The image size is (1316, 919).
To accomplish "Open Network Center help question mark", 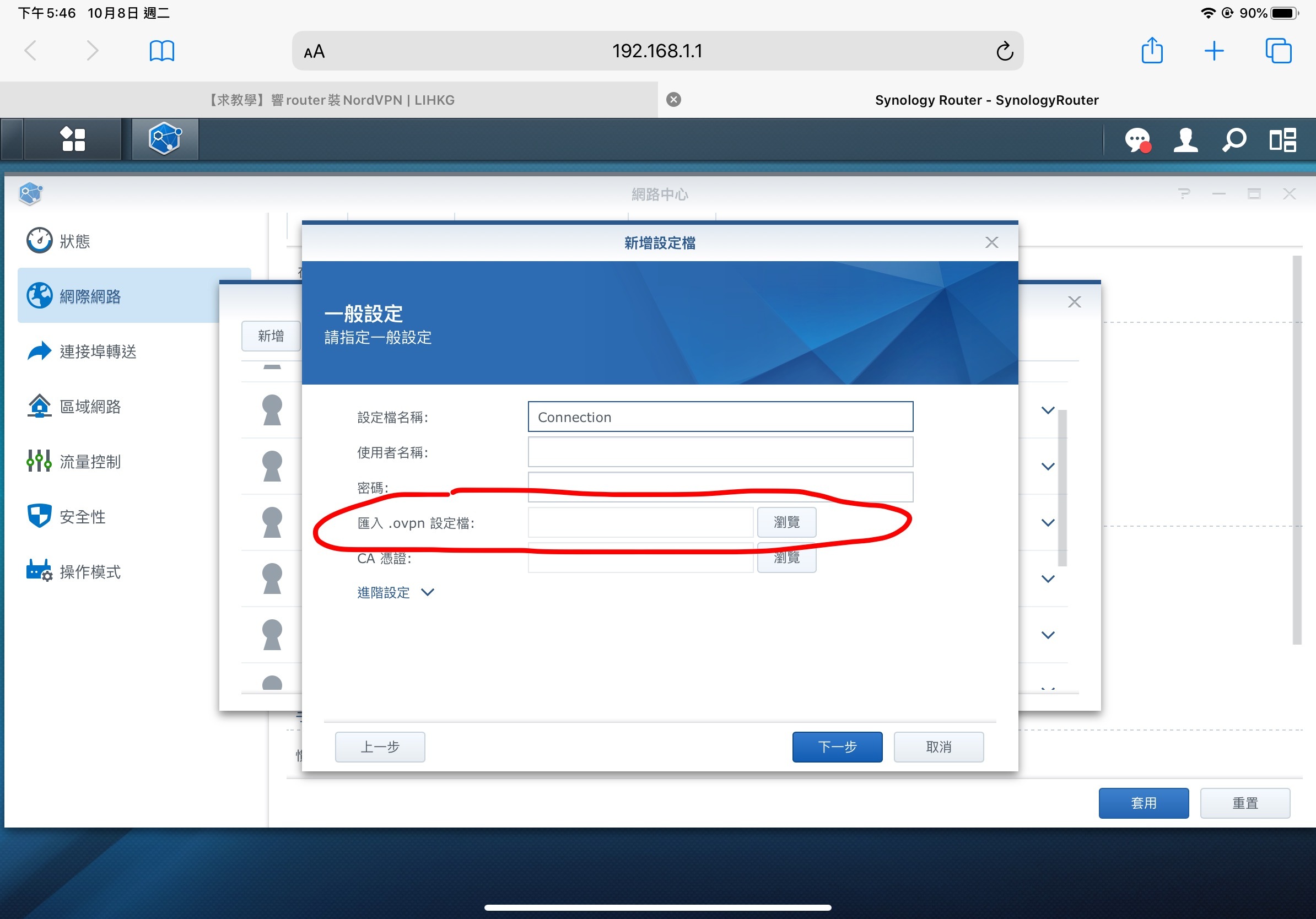I will pyautogui.click(x=1184, y=193).
